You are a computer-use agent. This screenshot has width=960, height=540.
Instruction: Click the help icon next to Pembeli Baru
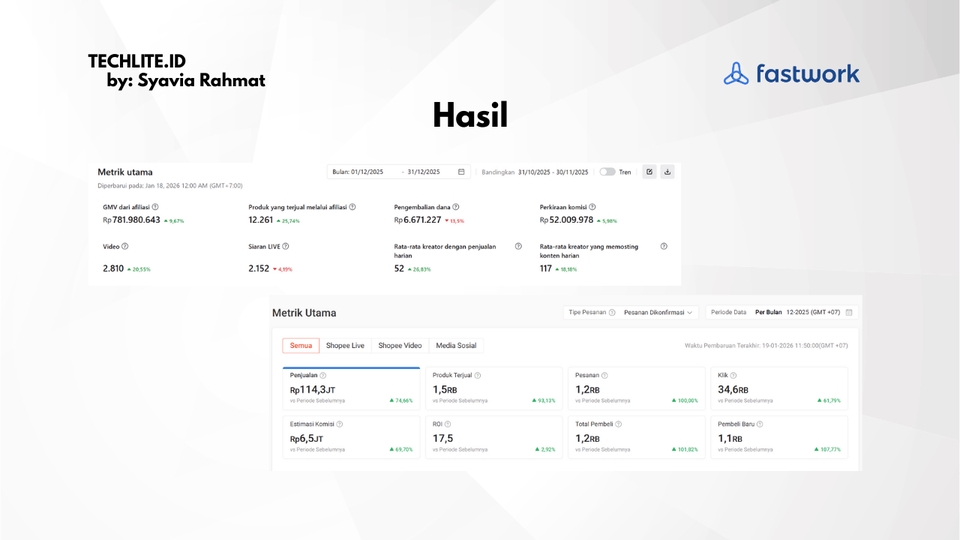pyautogui.click(x=760, y=424)
